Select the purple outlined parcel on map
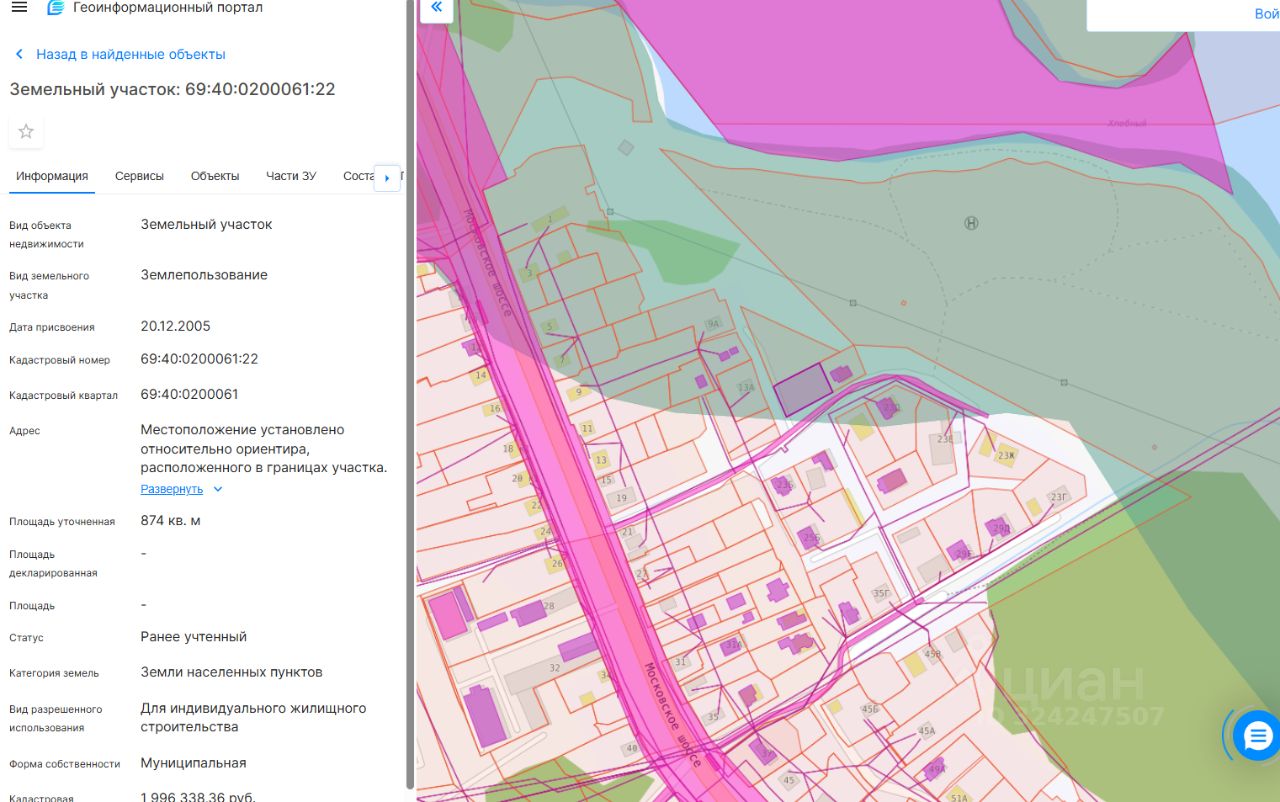The image size is (1280, 802). [x=802, y=390]
